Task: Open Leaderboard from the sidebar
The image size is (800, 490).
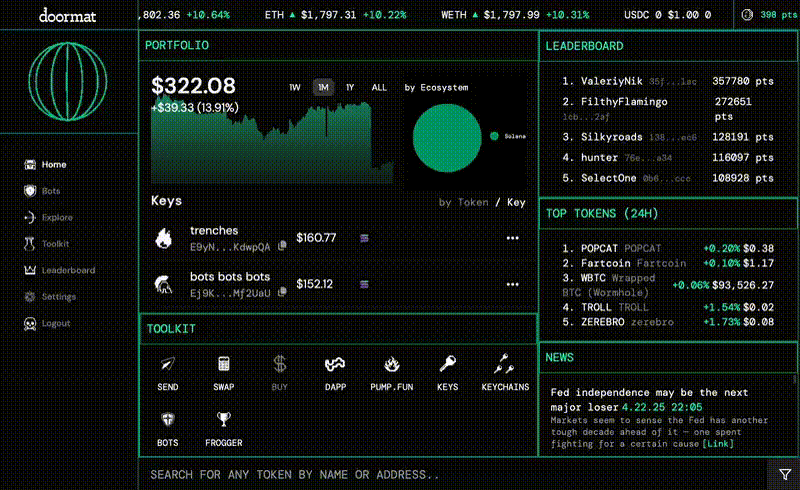Action: [x=67, y=270]
